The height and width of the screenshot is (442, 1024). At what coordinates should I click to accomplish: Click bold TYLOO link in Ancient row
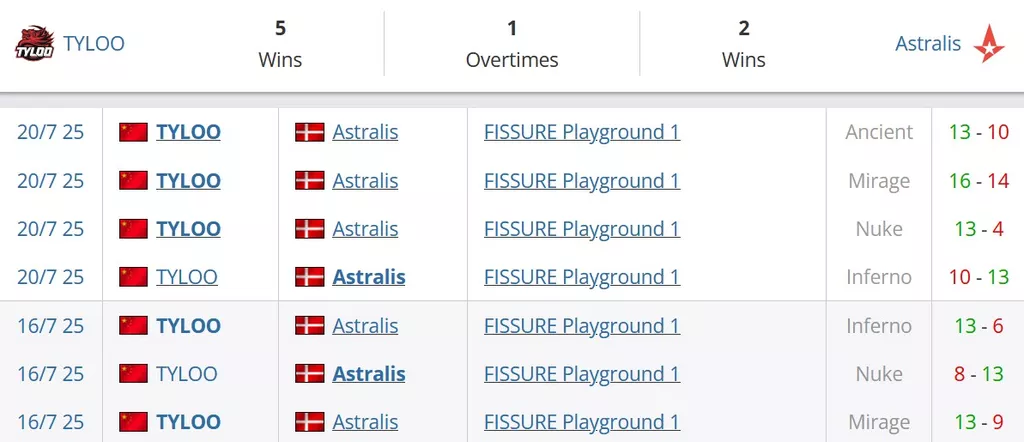pos(188,132)
